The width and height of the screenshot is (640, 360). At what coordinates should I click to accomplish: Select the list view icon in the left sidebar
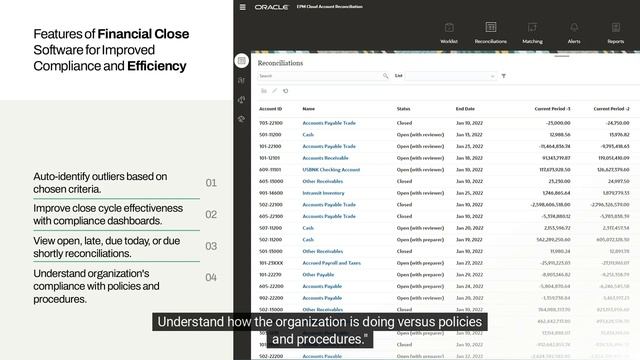(x=242, y=61)
